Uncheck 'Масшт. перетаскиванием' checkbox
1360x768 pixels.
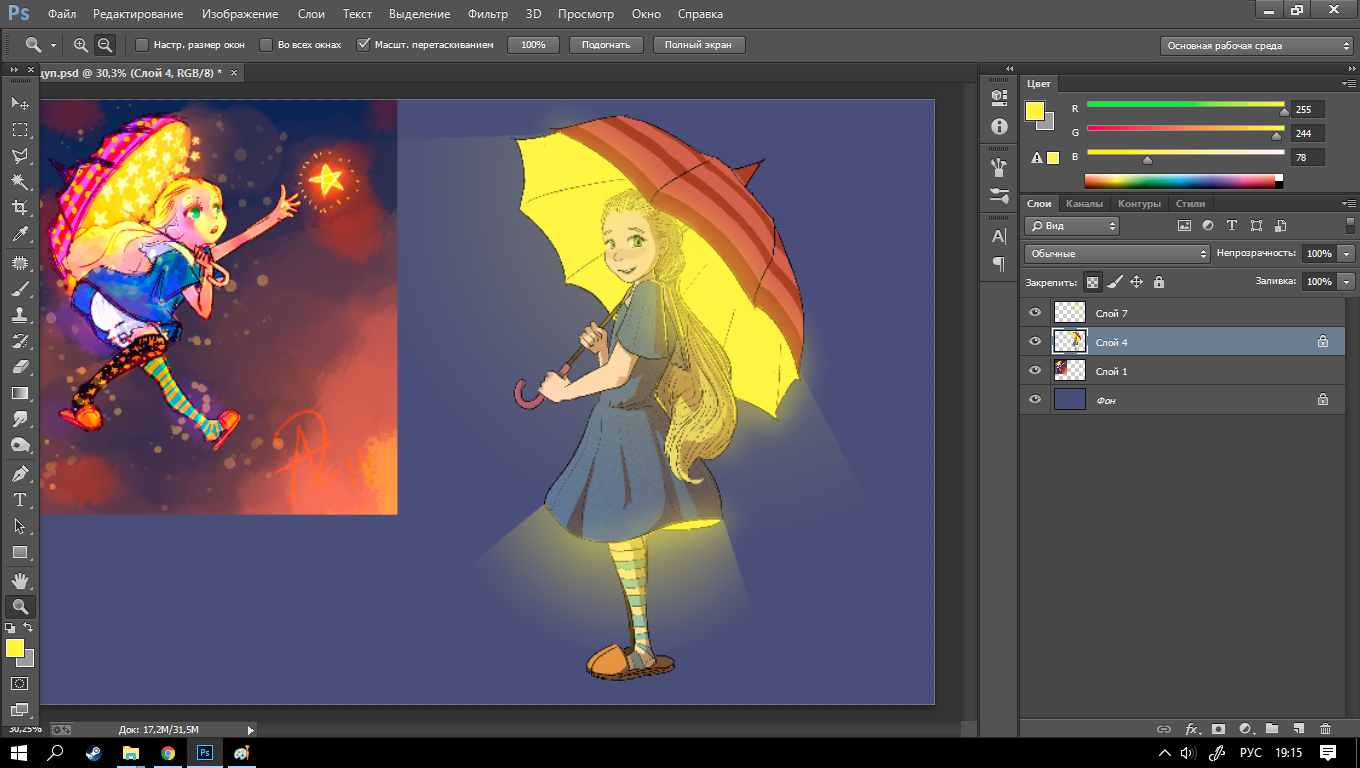coord(363,45)
